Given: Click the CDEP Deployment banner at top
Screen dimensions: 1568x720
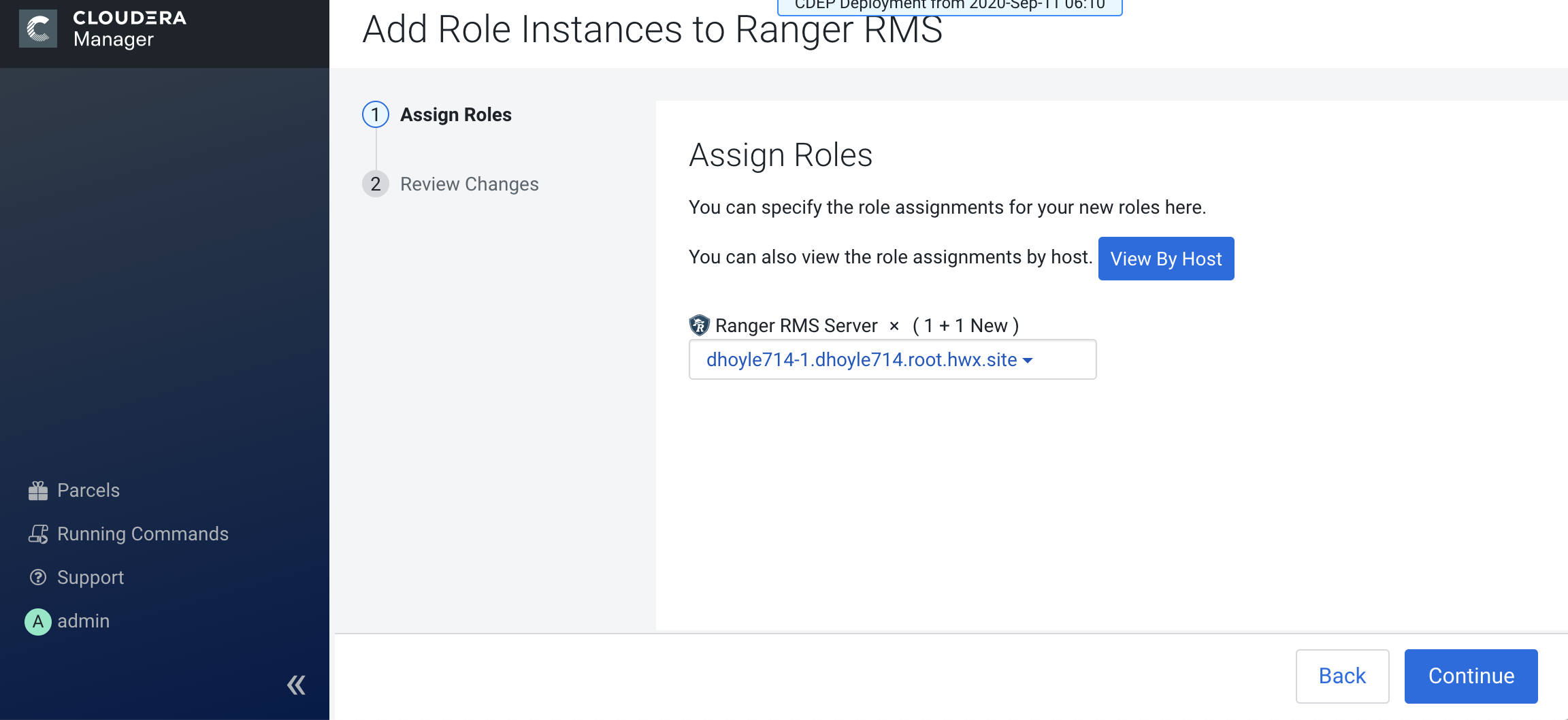Looking at the screenshot, I should 949,6.
